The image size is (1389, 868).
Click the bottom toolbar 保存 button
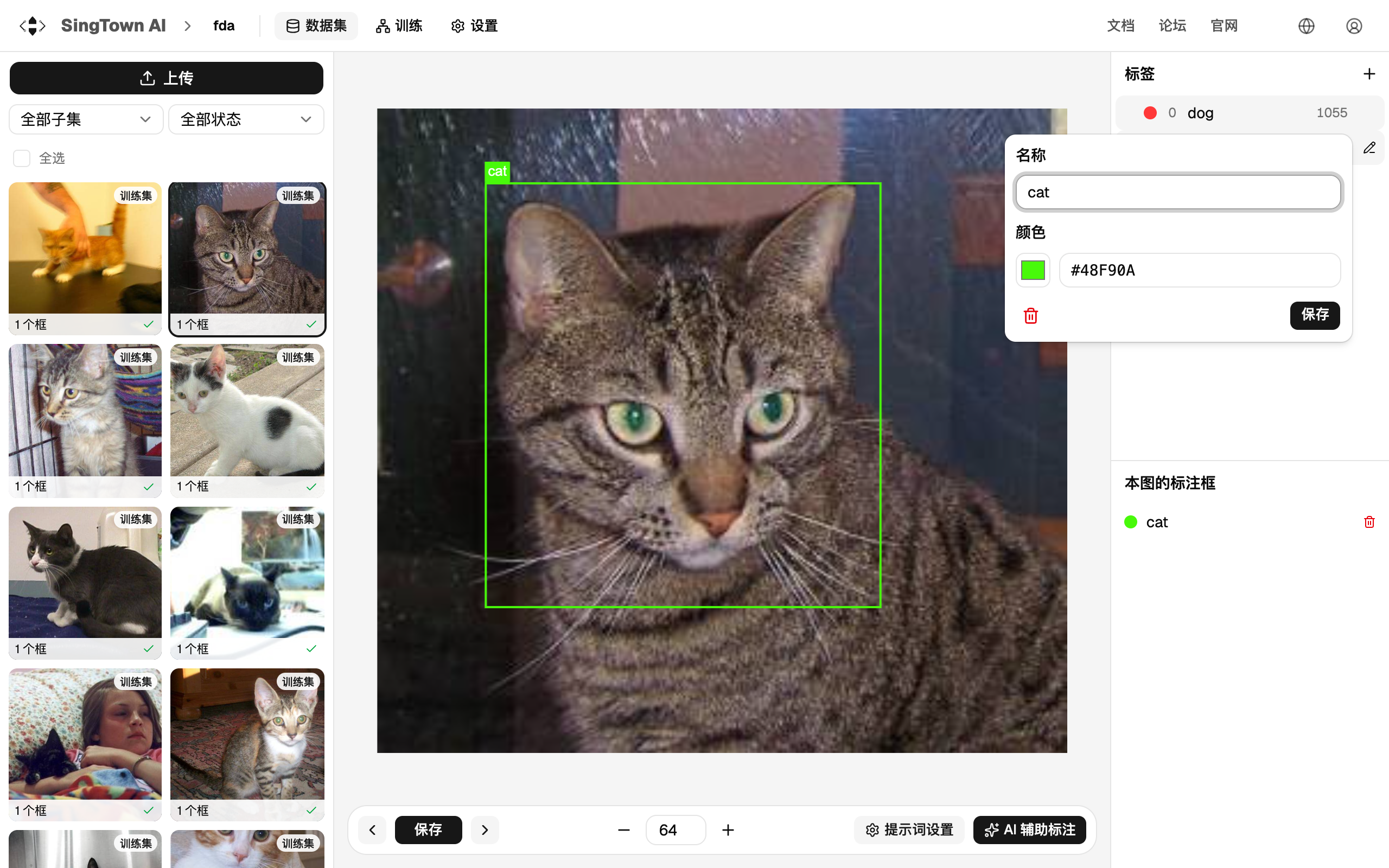(x=428, y=830)
